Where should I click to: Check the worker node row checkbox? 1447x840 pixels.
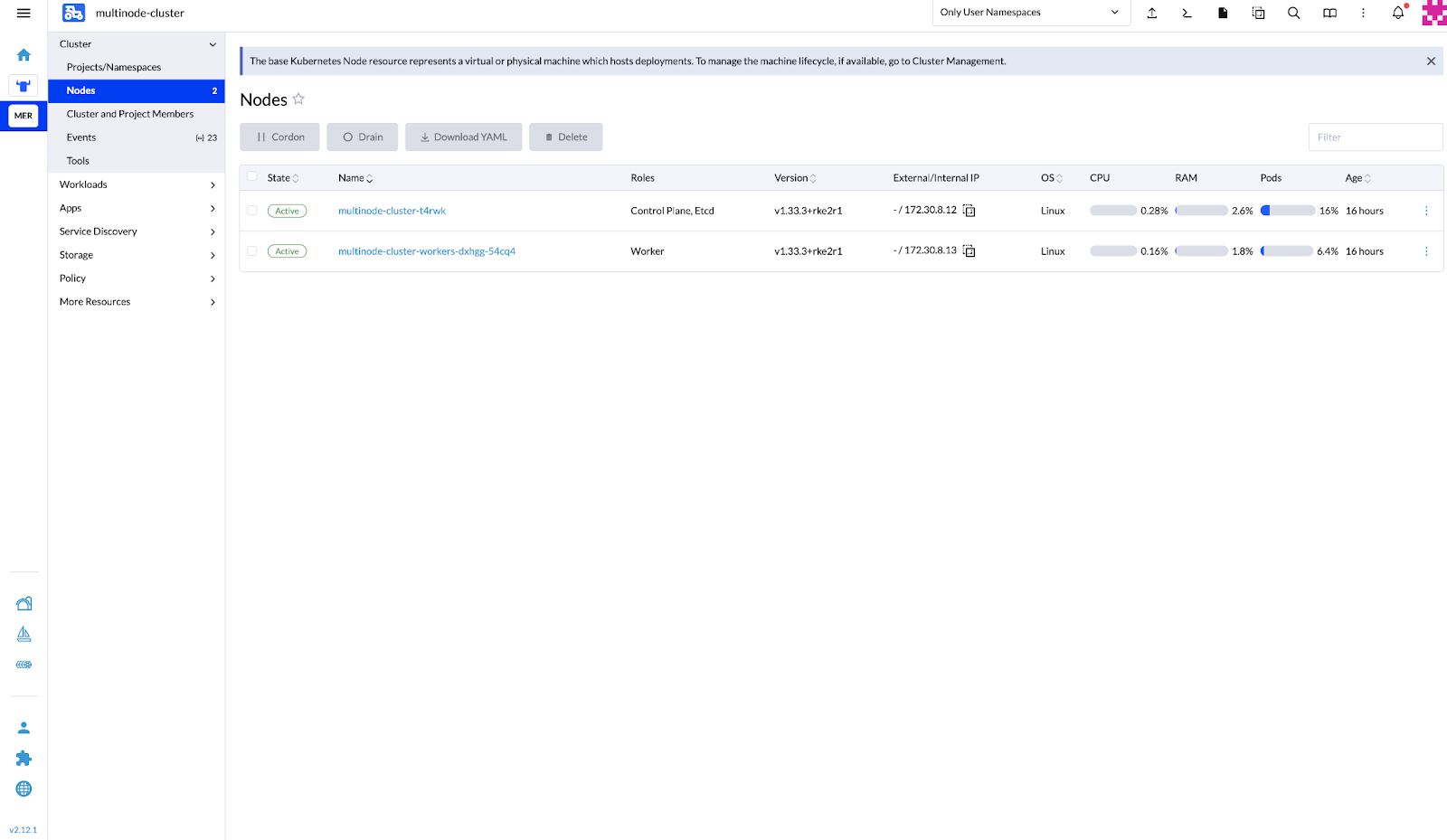pyautogui.click(x=252, y=251)
